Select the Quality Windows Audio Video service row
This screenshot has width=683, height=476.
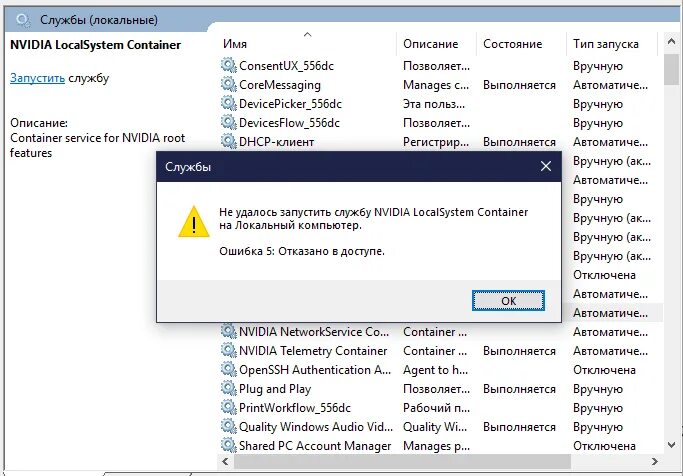440,427
